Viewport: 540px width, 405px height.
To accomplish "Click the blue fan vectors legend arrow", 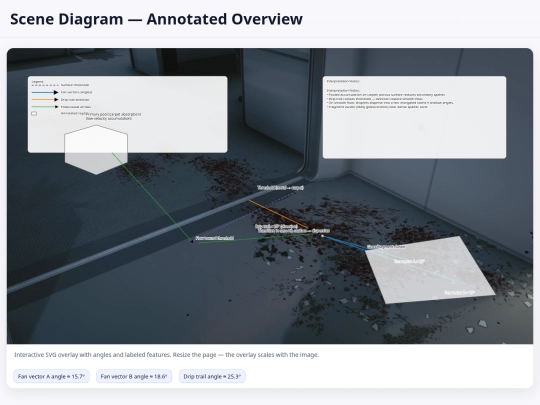I will pos(45,92).
